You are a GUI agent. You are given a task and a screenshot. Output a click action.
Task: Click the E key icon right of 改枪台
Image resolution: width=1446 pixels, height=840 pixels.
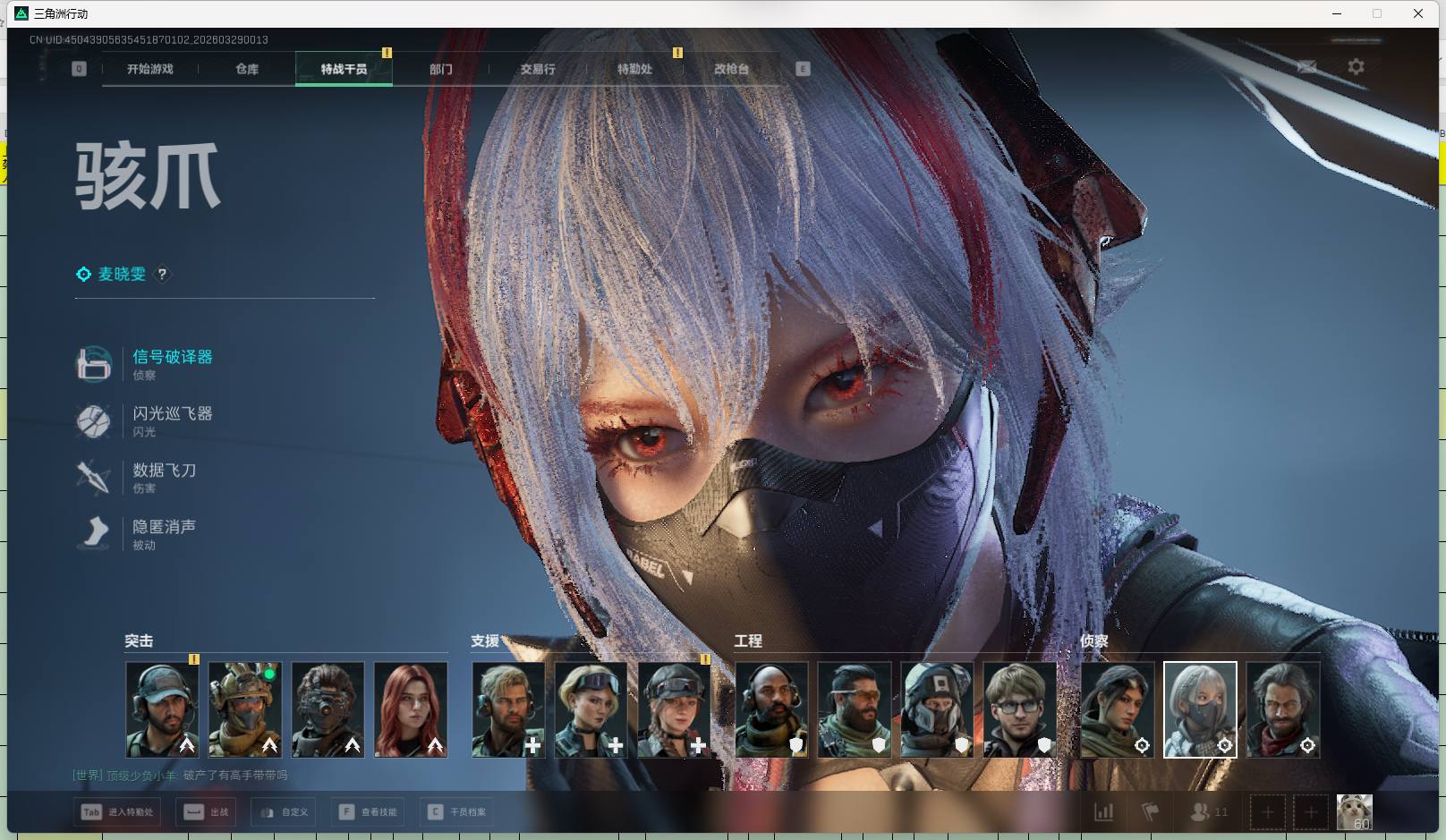click(803, 69)
